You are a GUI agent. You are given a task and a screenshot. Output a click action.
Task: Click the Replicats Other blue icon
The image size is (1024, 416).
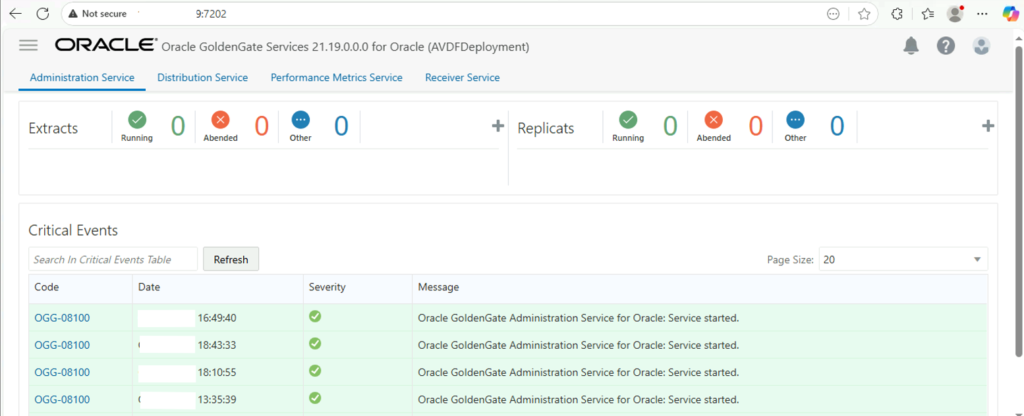point(795,120)
